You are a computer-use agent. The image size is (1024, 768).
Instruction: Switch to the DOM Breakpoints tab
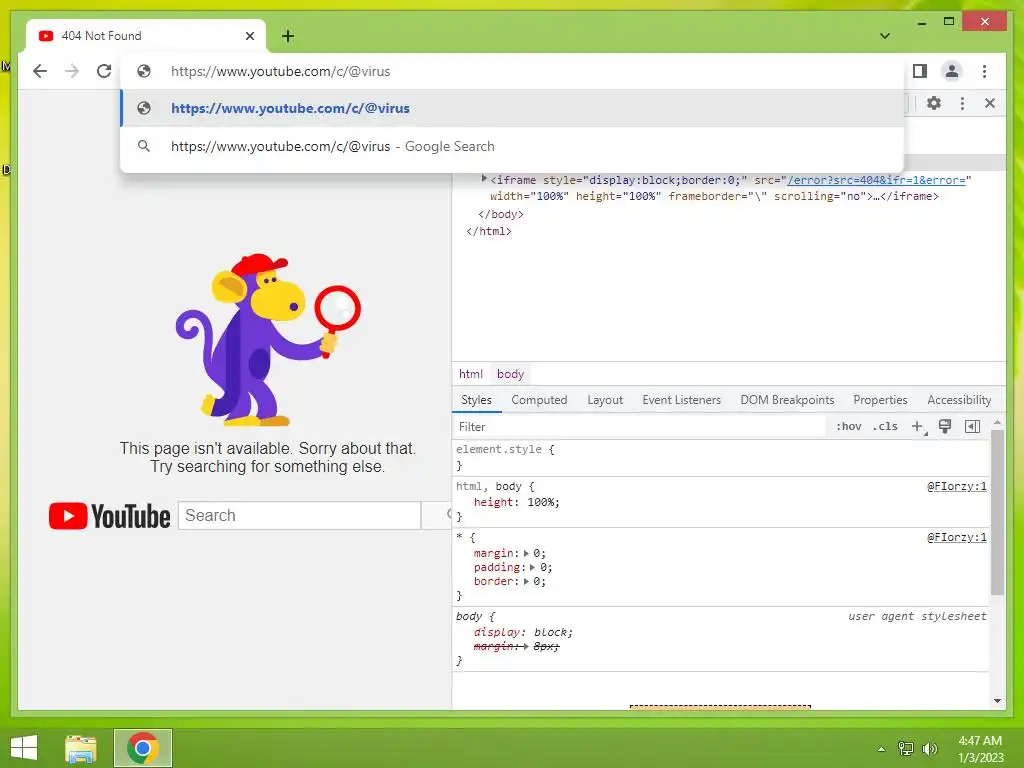[787, 400]
